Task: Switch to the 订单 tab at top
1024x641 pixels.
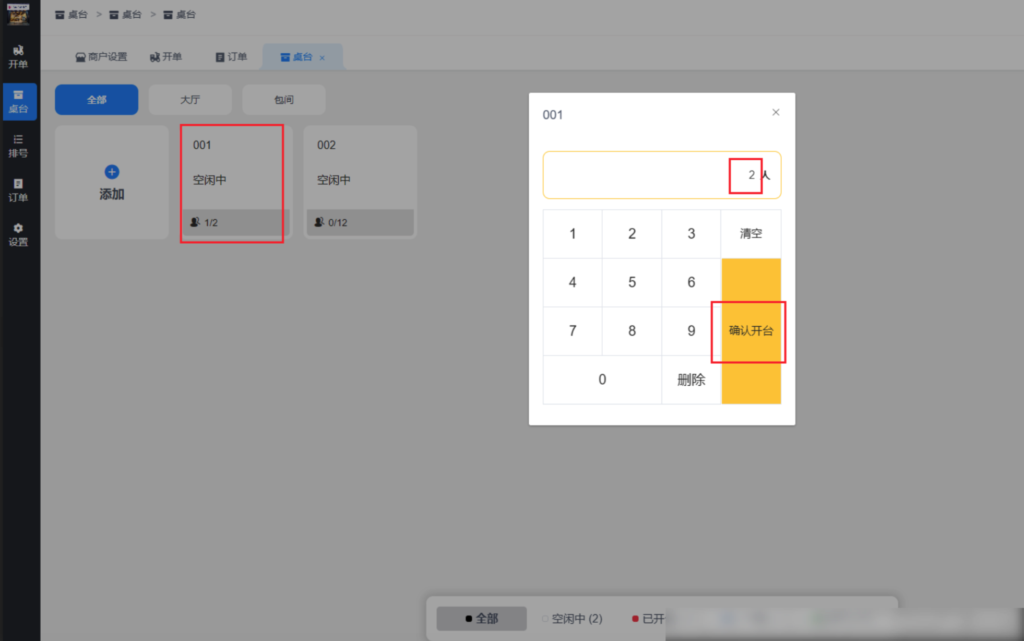Action: click(232, 56)
